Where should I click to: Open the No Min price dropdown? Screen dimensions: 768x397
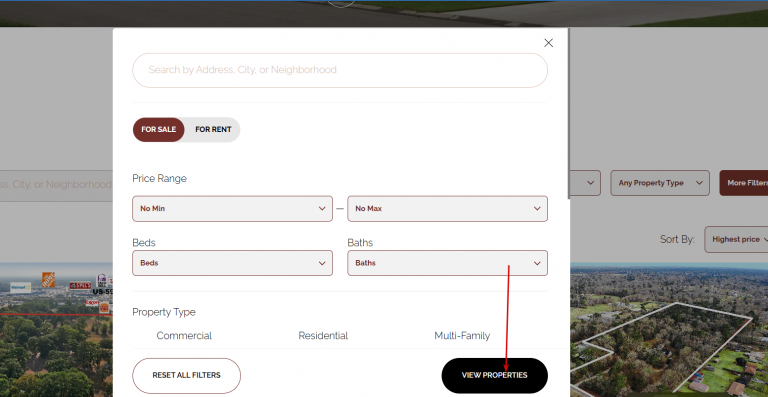[232, 209]
